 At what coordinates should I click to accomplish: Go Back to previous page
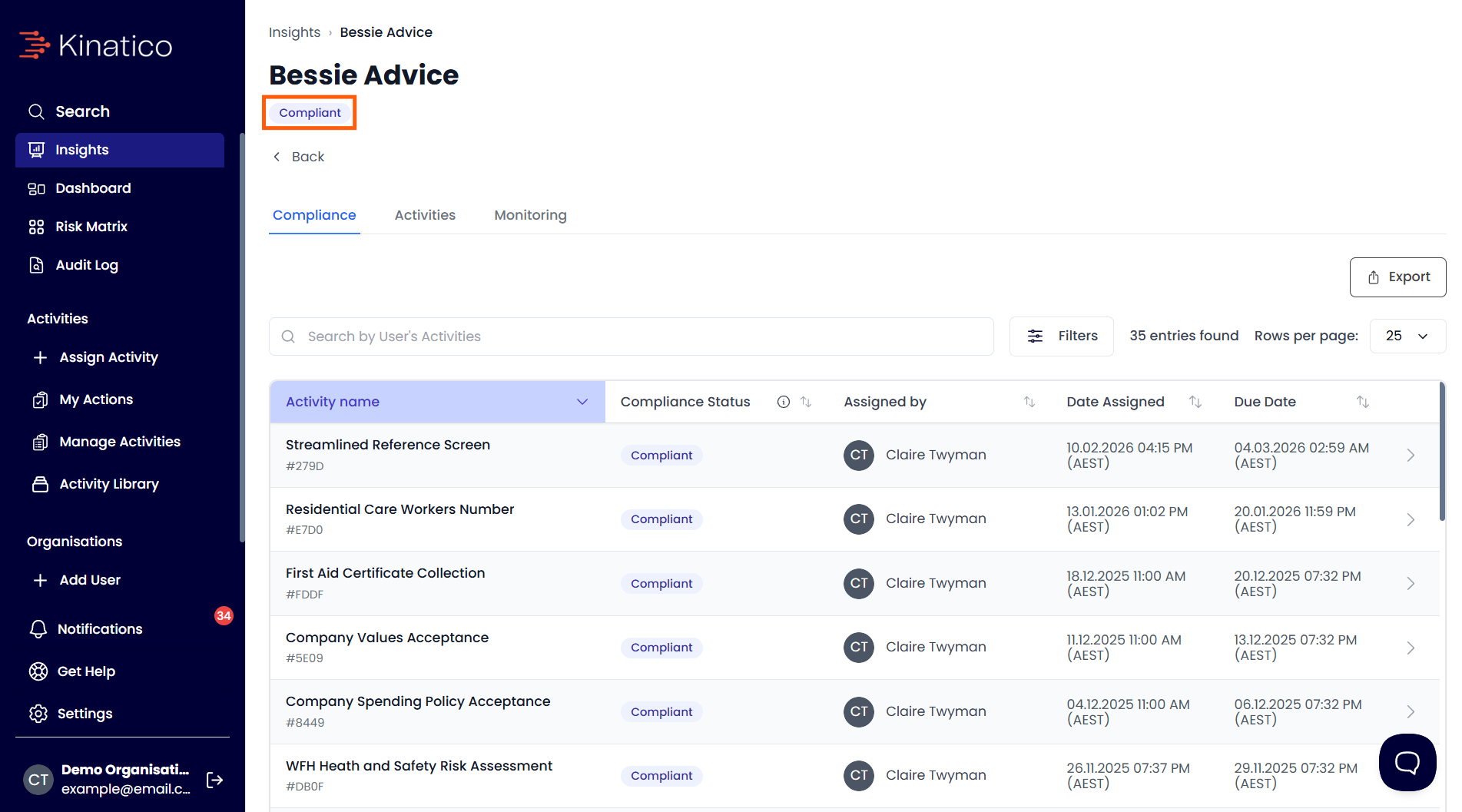pos(299,157)
